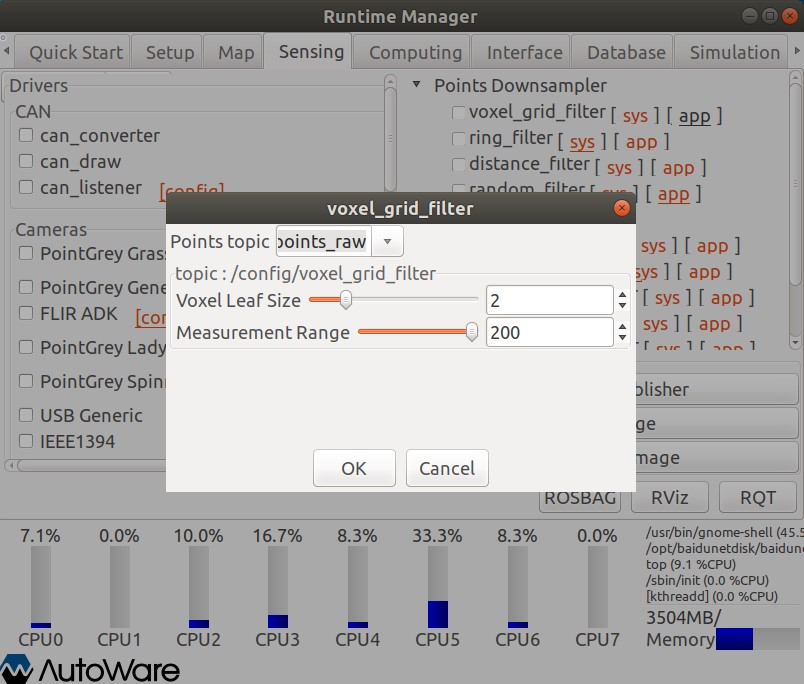Confirm dialog with OK button
804x684 pixels.
pyautogui.click(x=354, y=468)
